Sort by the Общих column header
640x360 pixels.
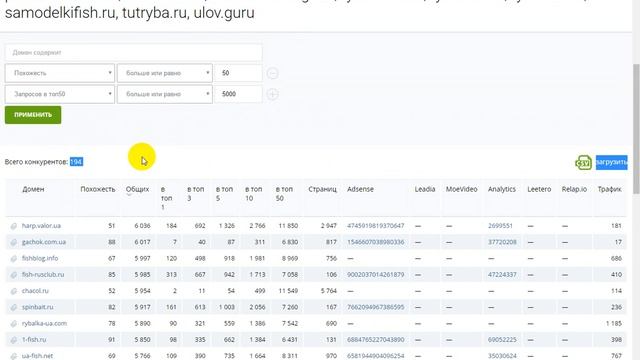138,189
